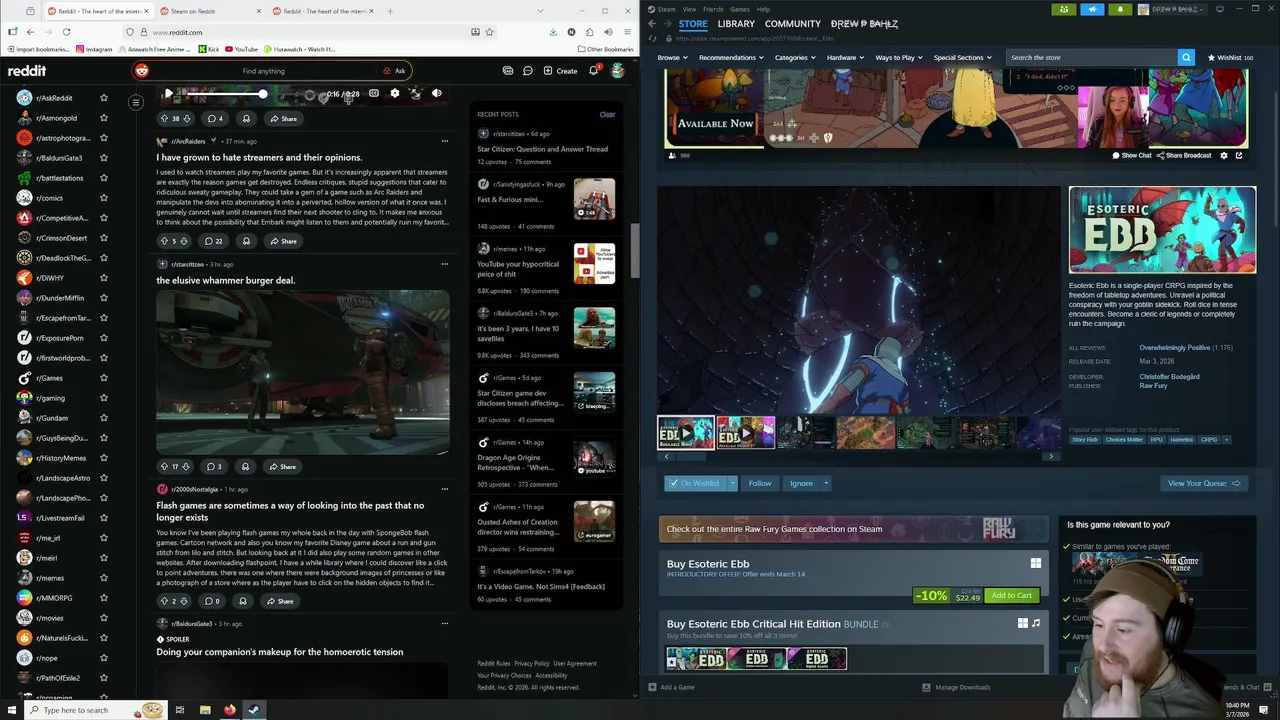This screenshot has height=720, width=1280.
Task: Open Ways to Play dropdown
Action: point(900,57)
